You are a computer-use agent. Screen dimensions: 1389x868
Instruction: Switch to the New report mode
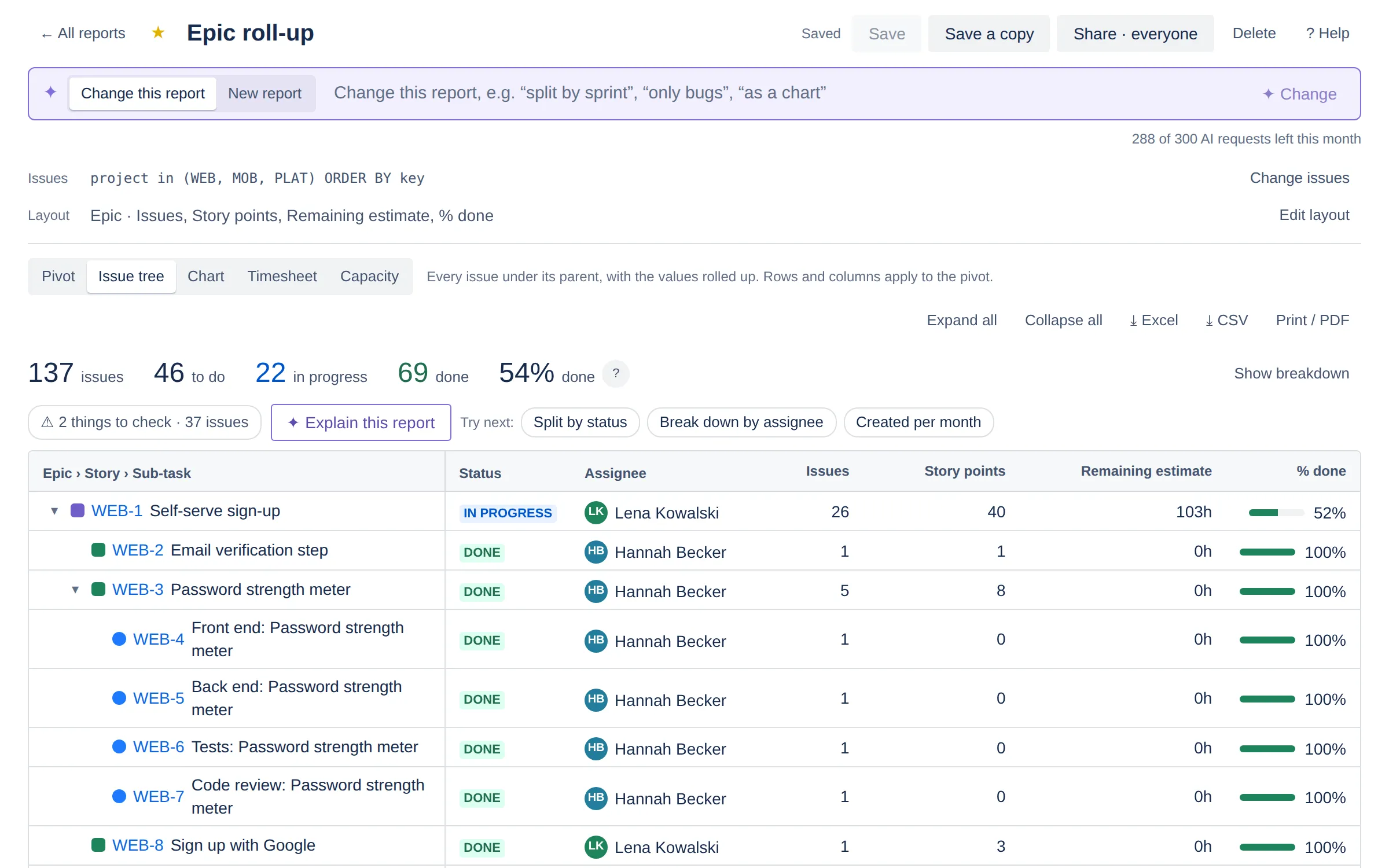(x=264, y=93)
